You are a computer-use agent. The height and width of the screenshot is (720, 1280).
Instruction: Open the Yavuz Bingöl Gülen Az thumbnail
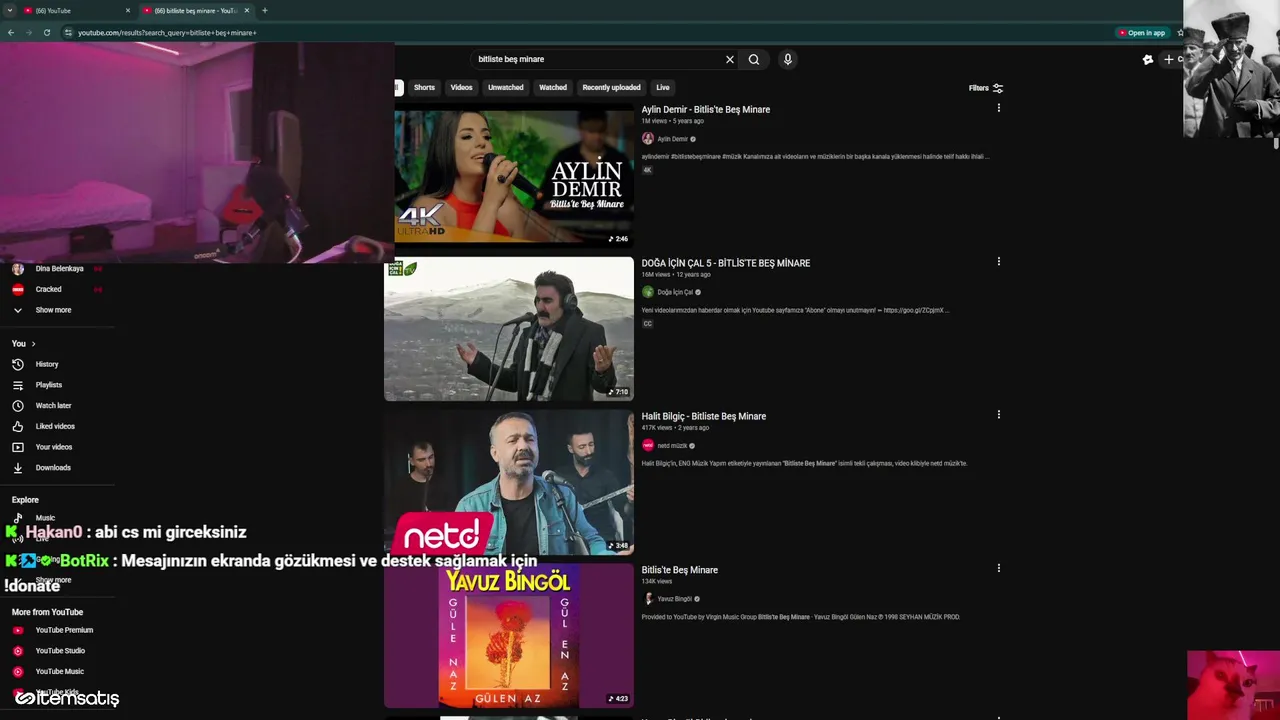point(509,636)
